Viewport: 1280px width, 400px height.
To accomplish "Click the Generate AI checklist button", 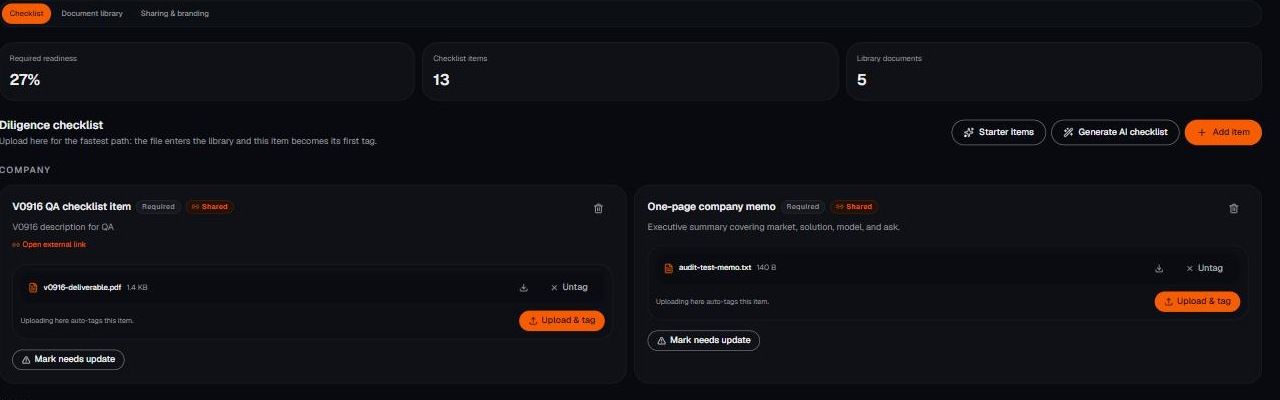I will click(x=1115, y=132).
